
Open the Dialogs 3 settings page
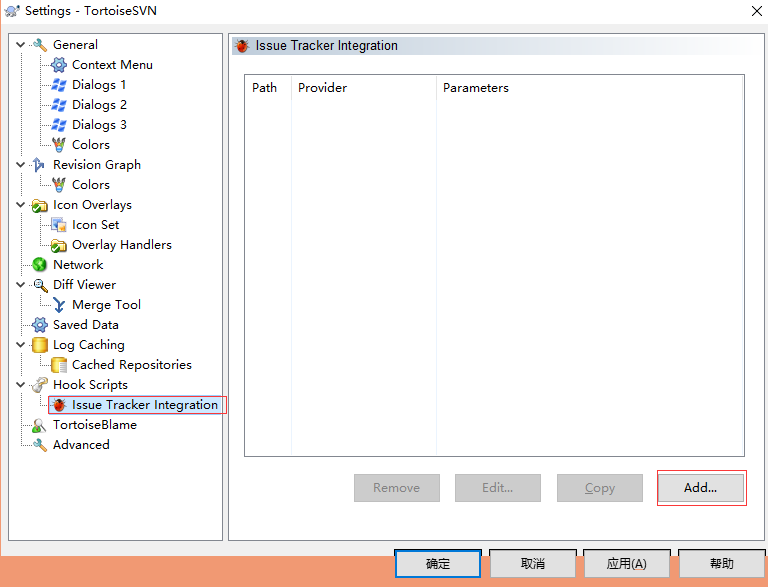(x=99, y=125)
